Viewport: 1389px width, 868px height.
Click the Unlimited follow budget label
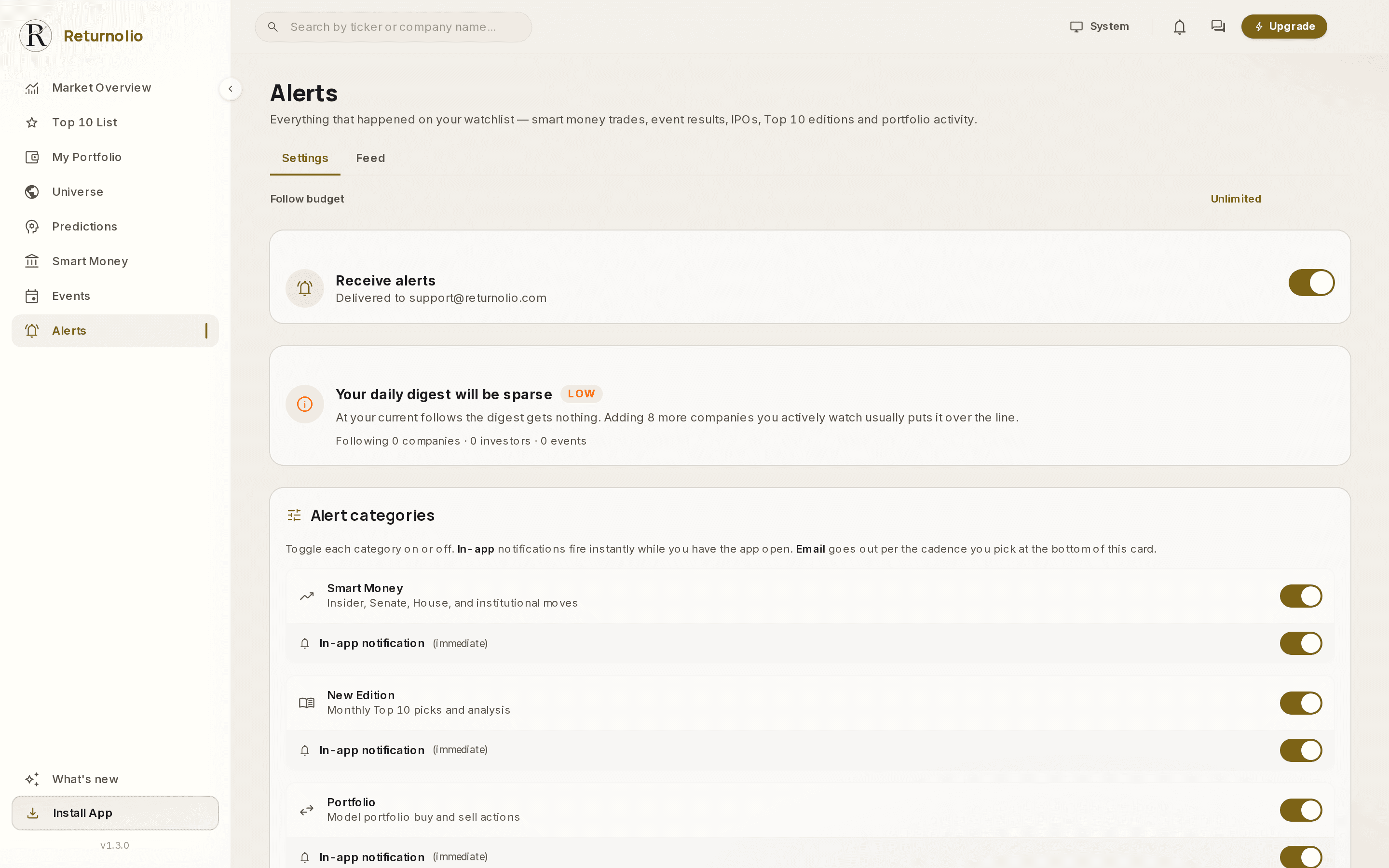click(1236, 199)
